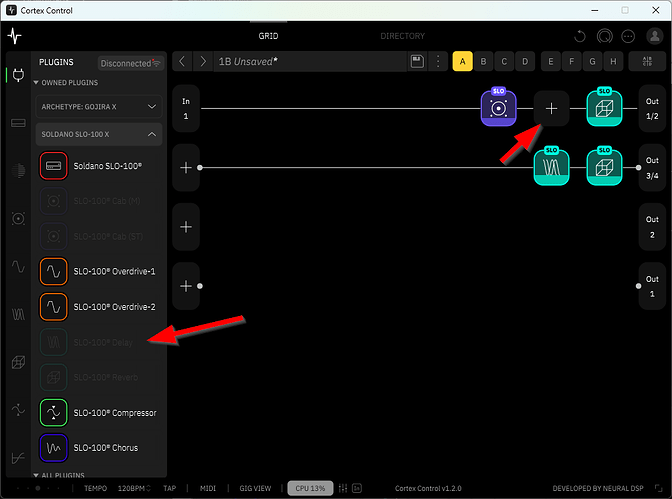Click the preset name 1B Unsaved
This screenshot has height=499, width=672.
pos(248,61)
